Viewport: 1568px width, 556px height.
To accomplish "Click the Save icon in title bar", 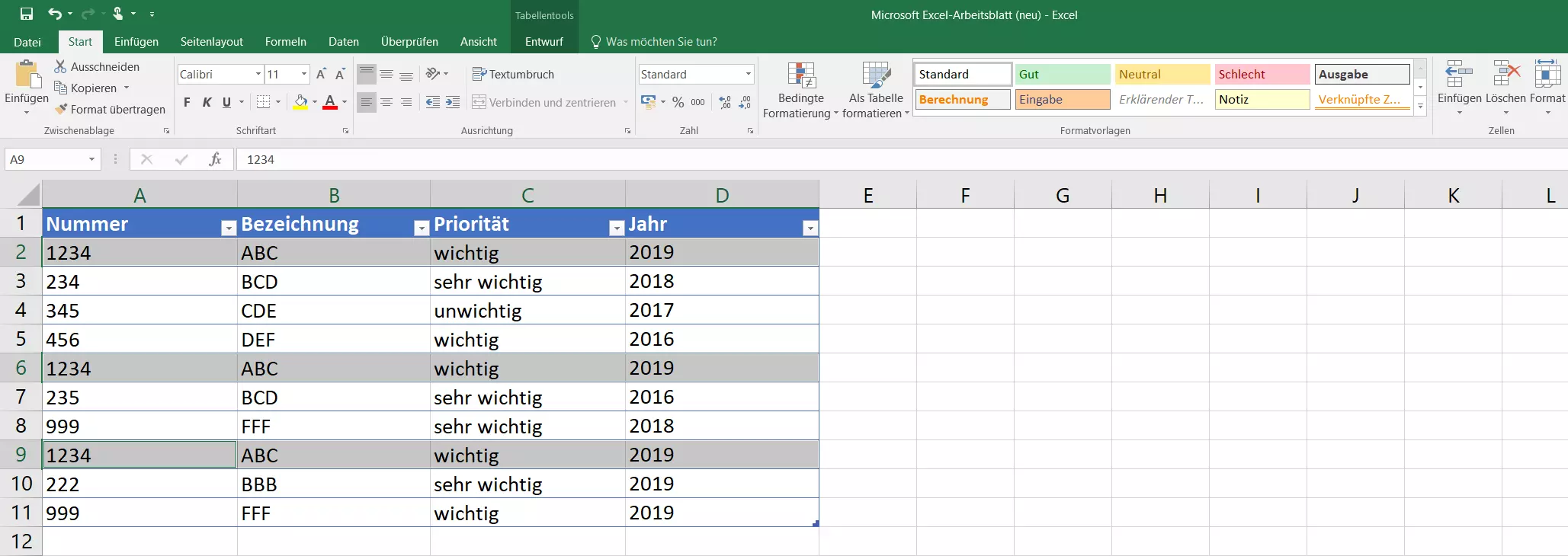I will (27, 14).
